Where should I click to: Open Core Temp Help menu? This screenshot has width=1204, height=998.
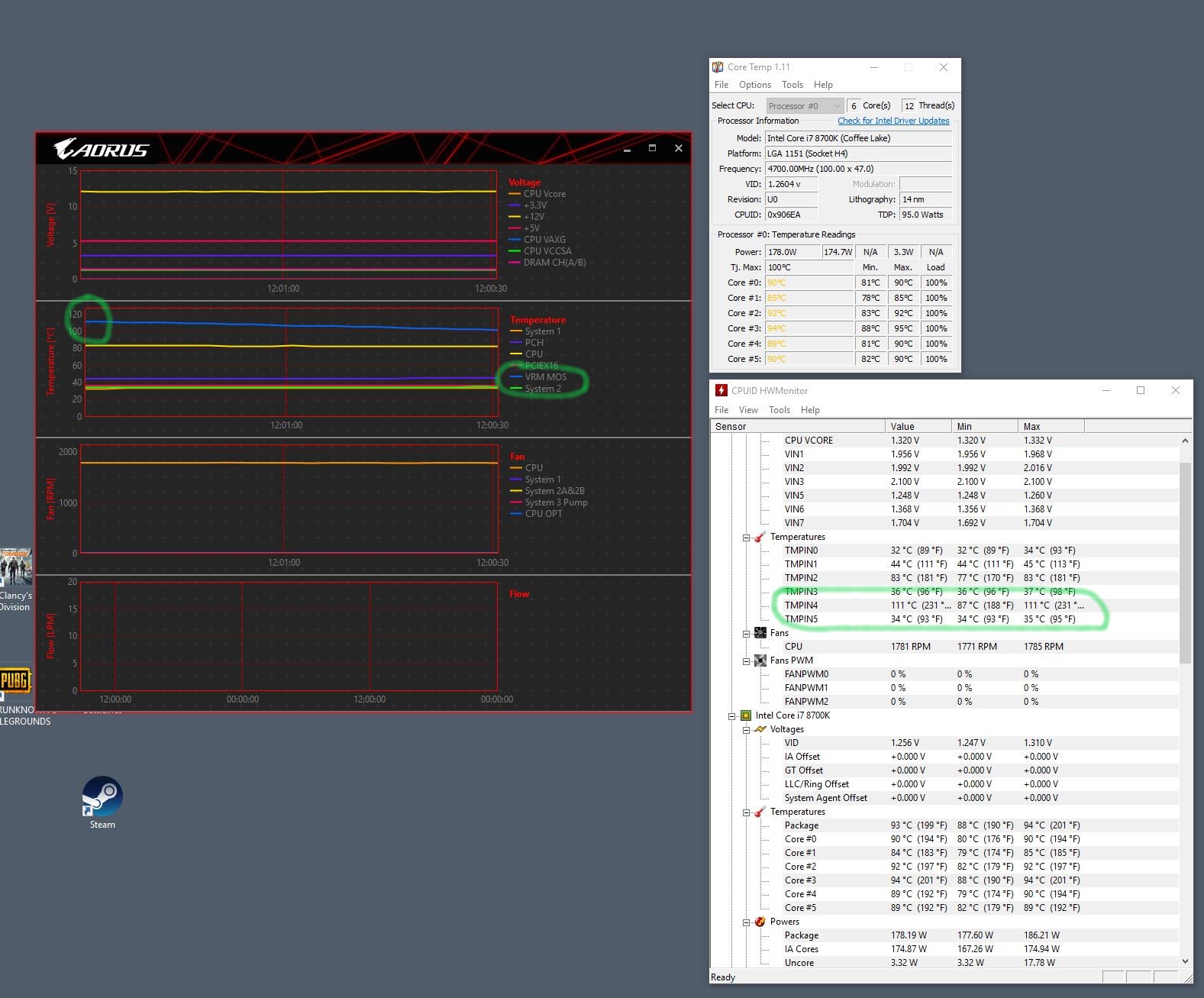[823, 85]
